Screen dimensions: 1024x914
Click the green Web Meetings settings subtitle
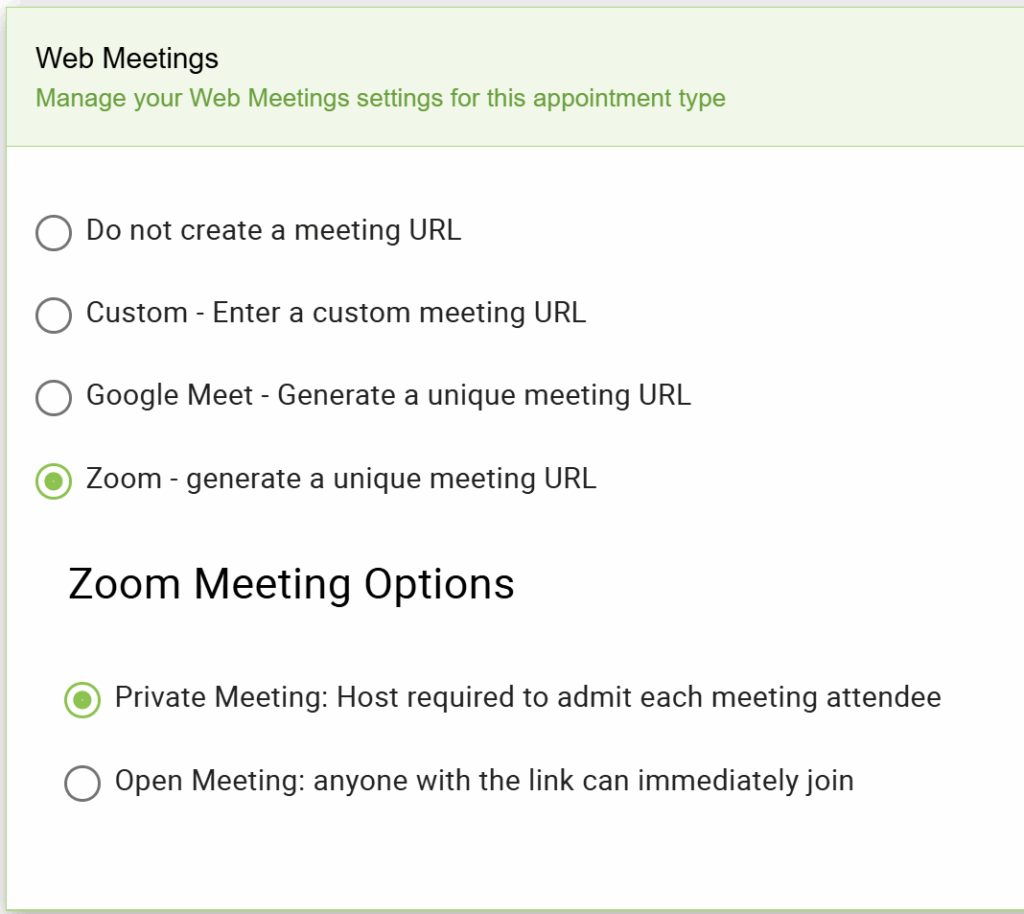click(x=379, y=98)
